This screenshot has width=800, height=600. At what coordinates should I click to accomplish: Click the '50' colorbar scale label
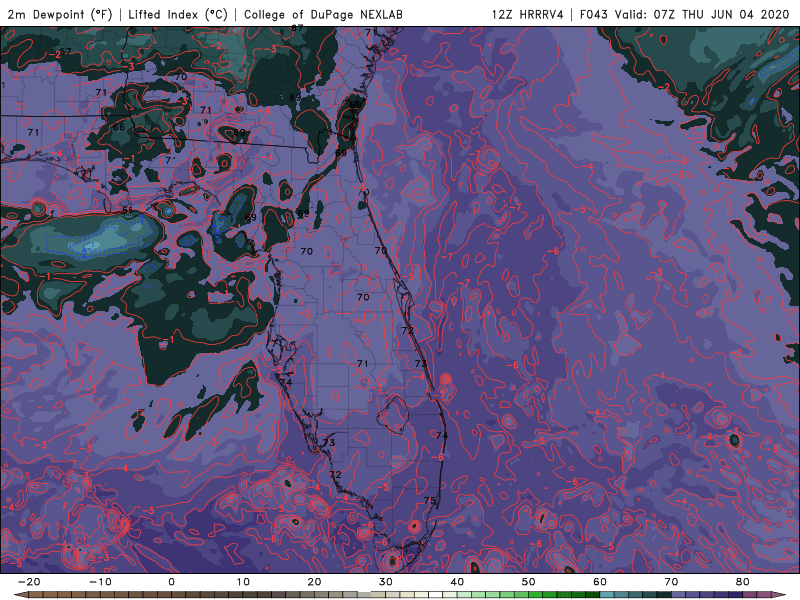(x=529, y=582)
